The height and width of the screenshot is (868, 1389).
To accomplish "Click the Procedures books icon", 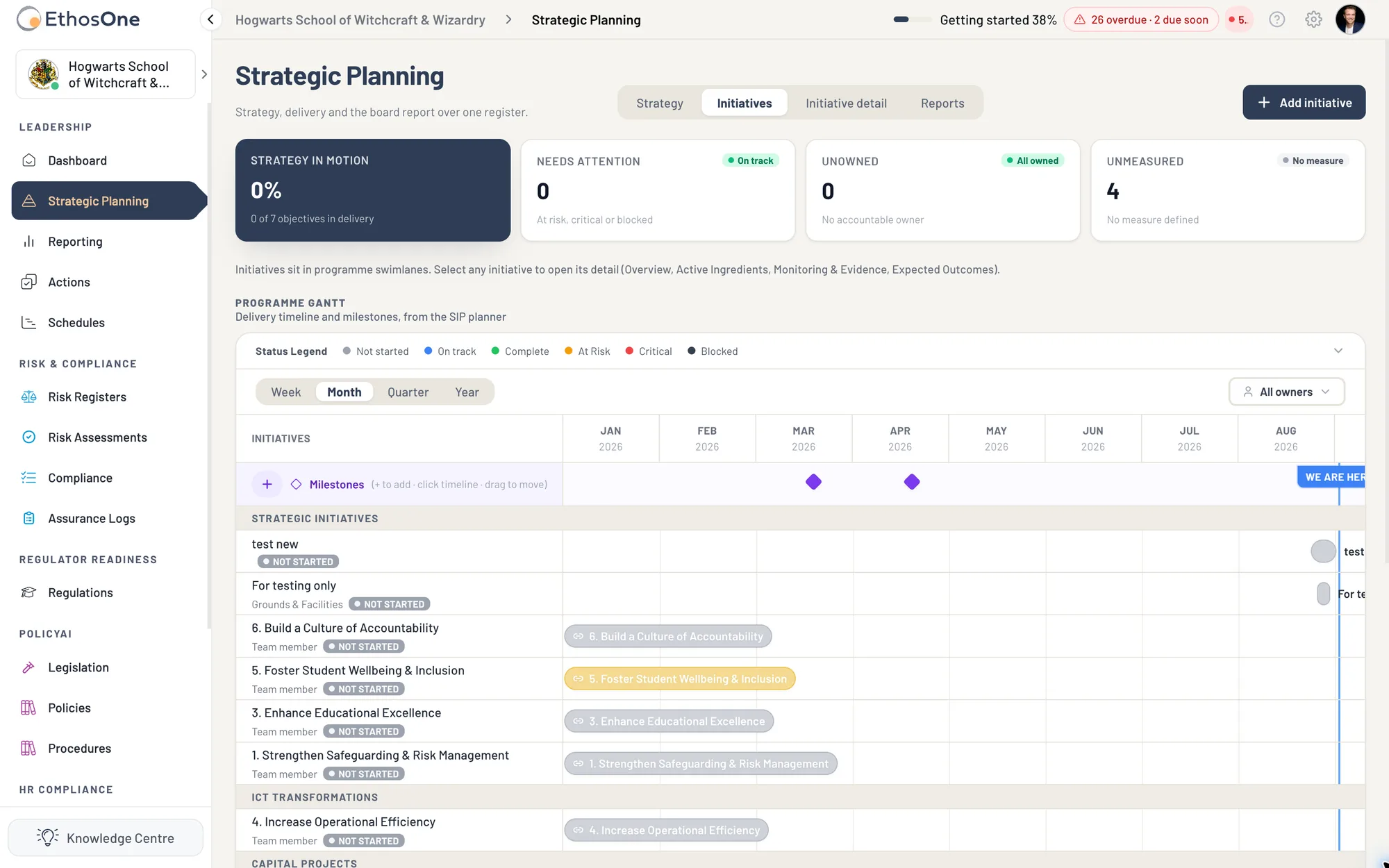I will click(29, 748).
